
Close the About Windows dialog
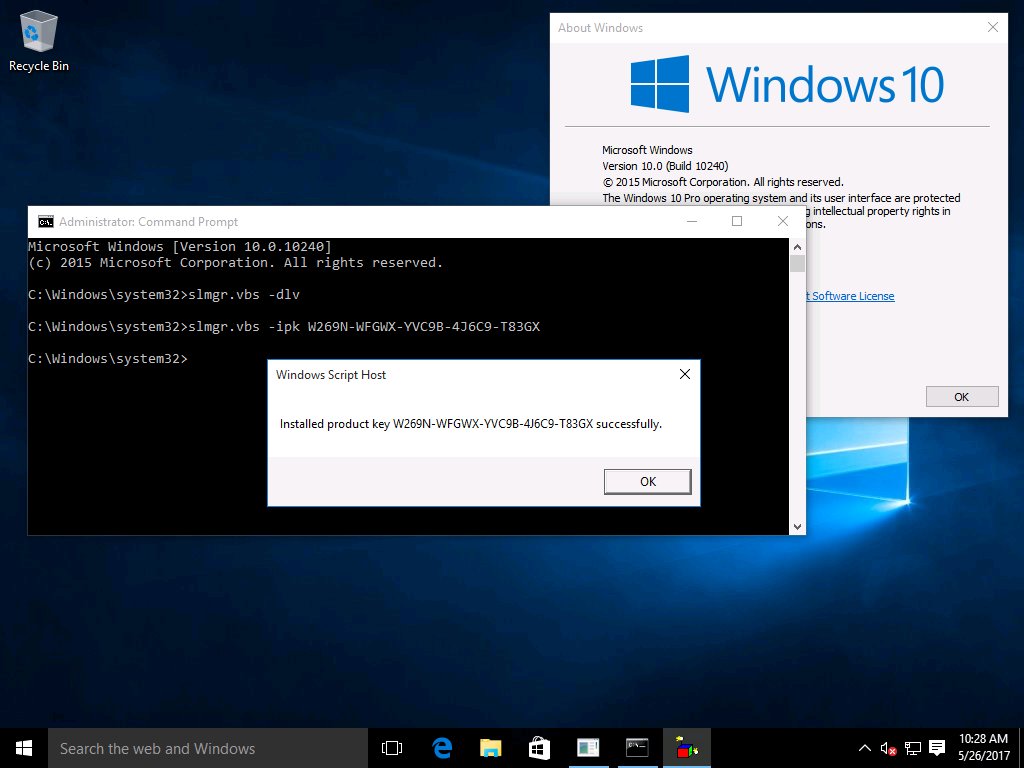click(x=993, y=27)
